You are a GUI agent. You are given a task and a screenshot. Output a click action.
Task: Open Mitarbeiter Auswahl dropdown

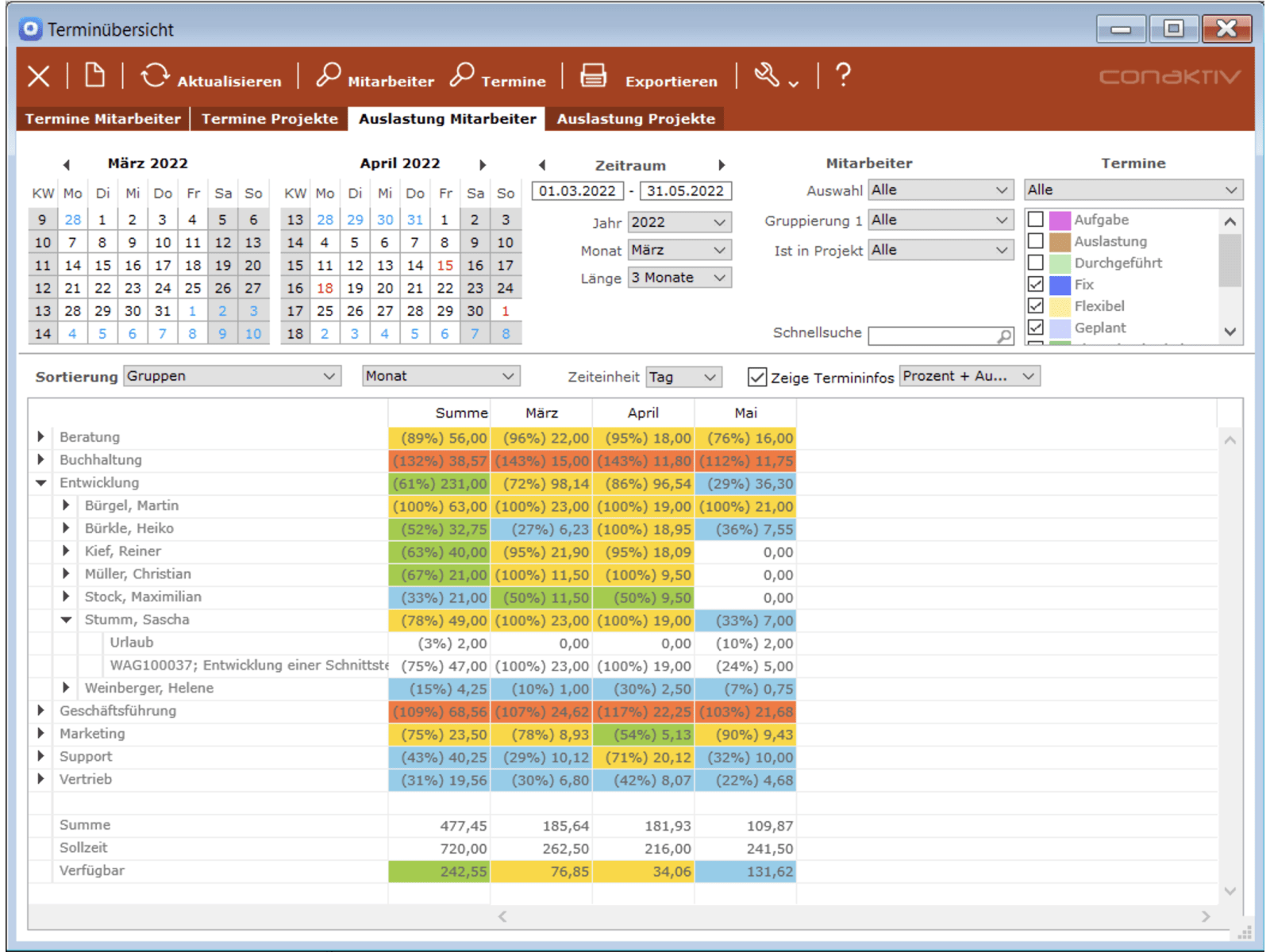941,190
